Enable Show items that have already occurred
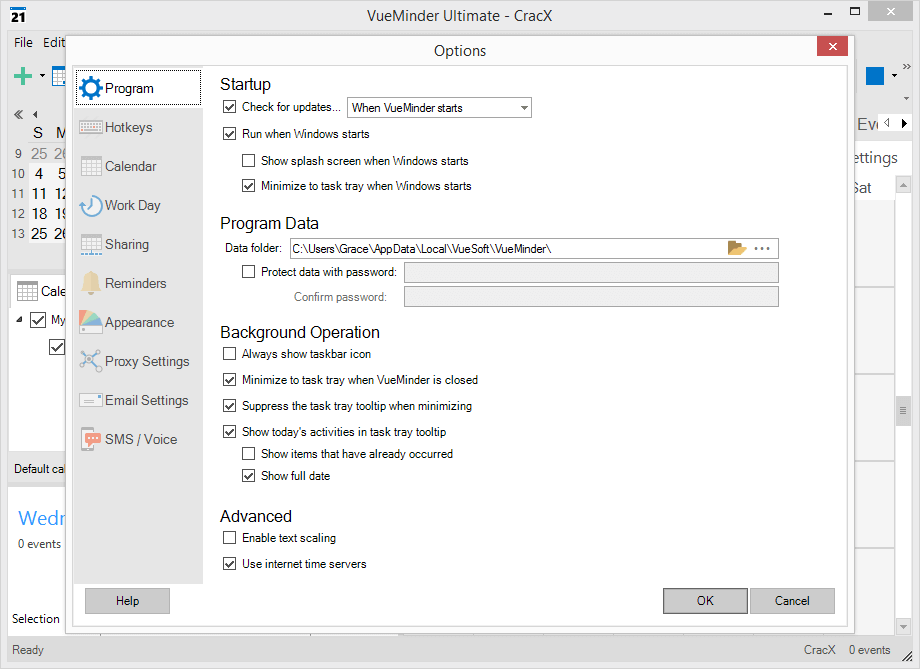 [249, 454]
